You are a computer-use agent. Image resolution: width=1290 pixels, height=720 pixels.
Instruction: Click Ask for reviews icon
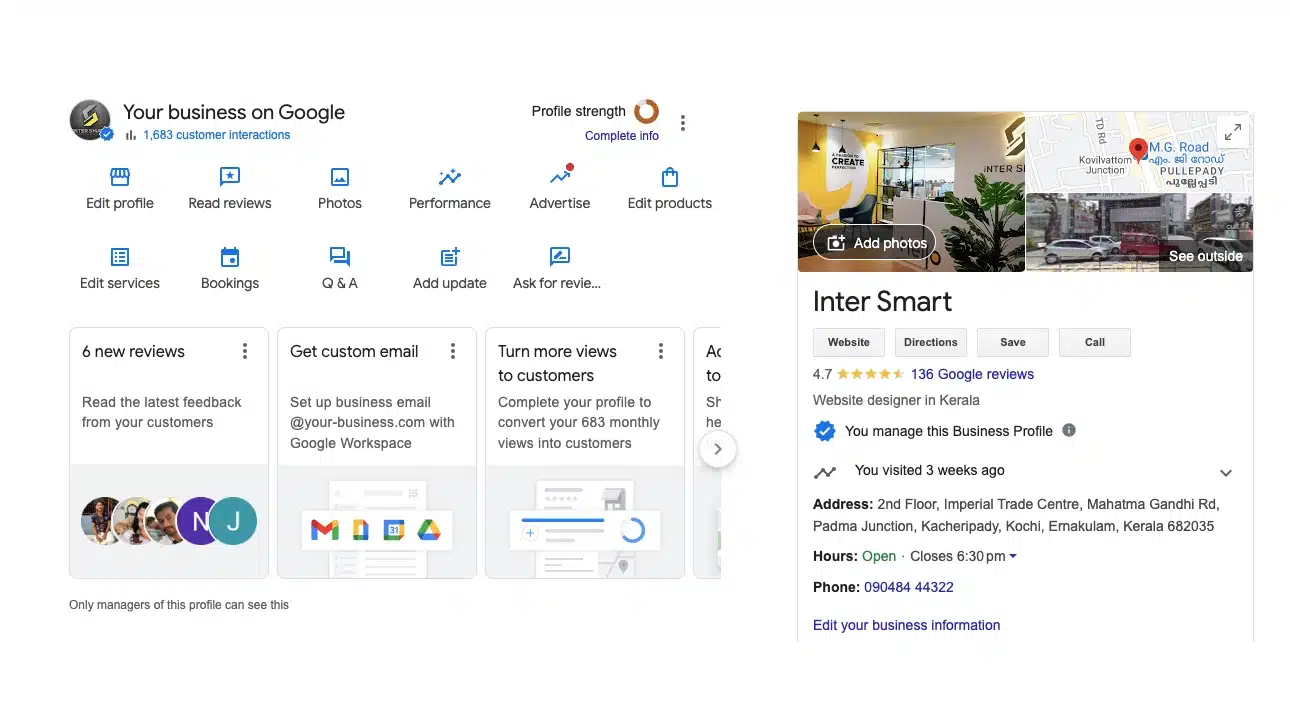(560, 257)
